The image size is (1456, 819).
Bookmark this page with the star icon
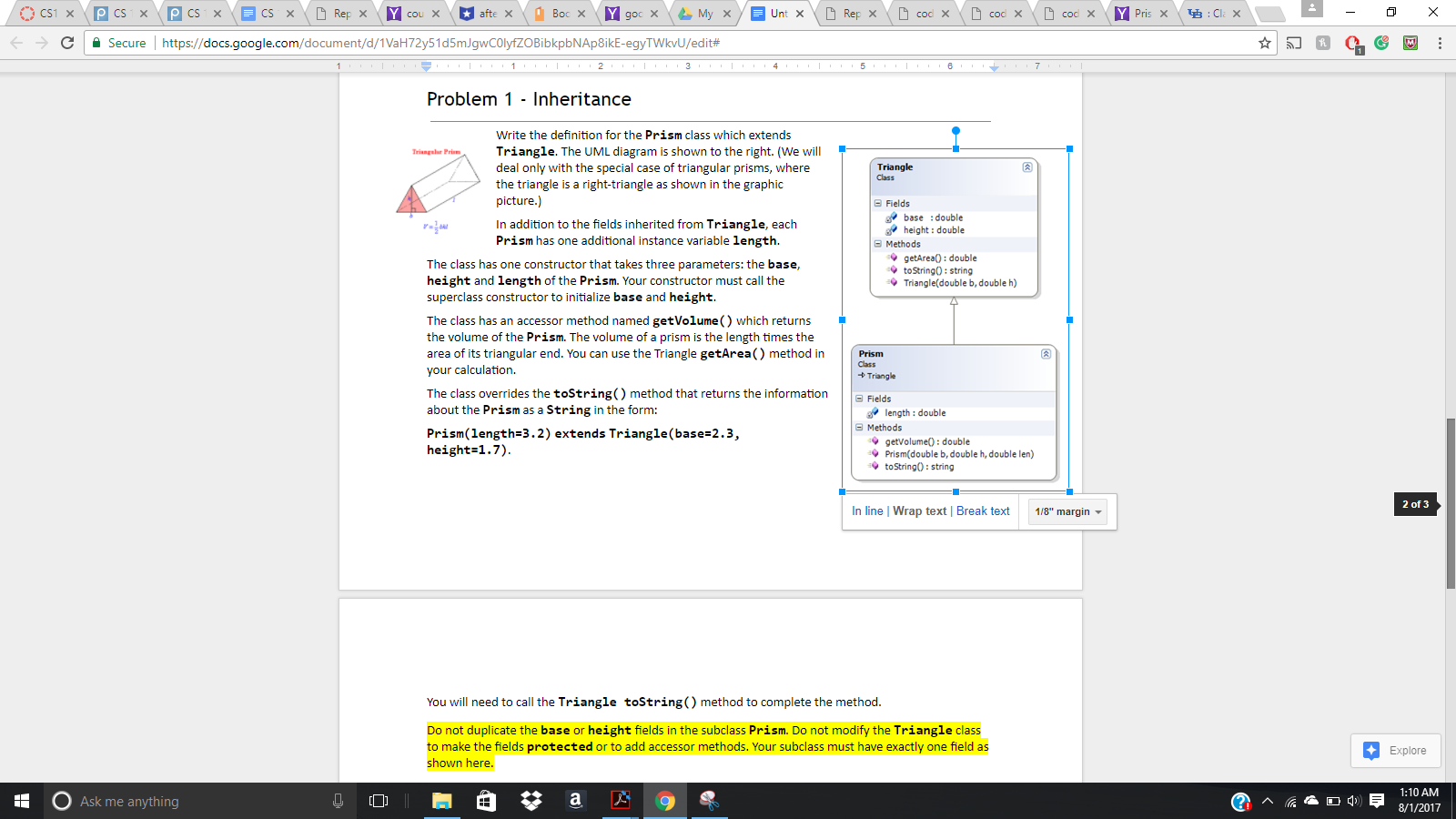1264,43
